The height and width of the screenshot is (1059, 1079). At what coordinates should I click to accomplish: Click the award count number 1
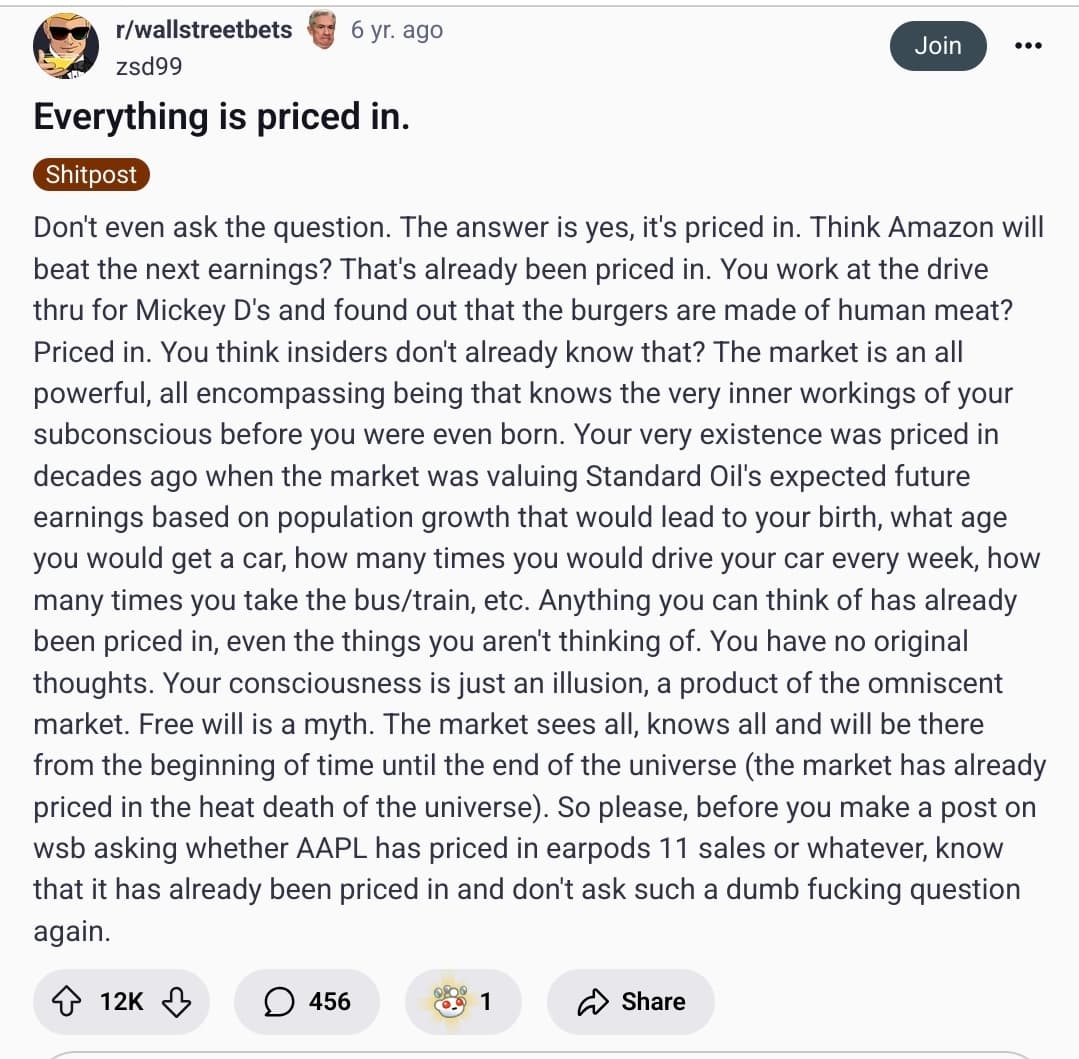coord(486,1001)
